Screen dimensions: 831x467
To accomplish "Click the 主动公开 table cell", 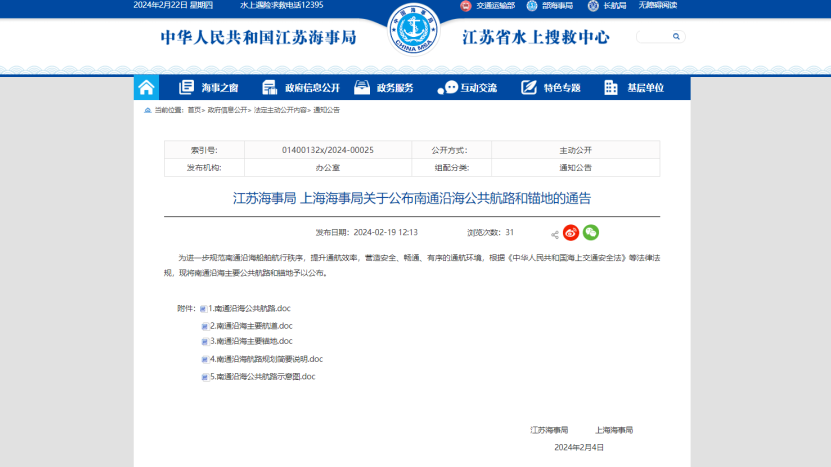I will [576, 150].
